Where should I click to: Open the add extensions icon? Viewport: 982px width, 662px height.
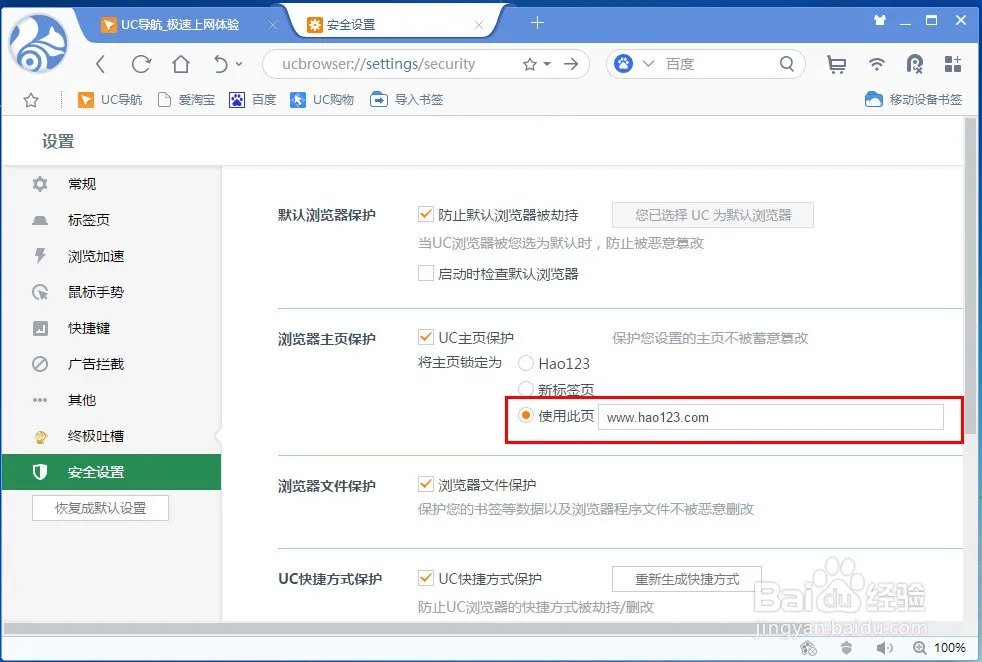click(951, 62)
